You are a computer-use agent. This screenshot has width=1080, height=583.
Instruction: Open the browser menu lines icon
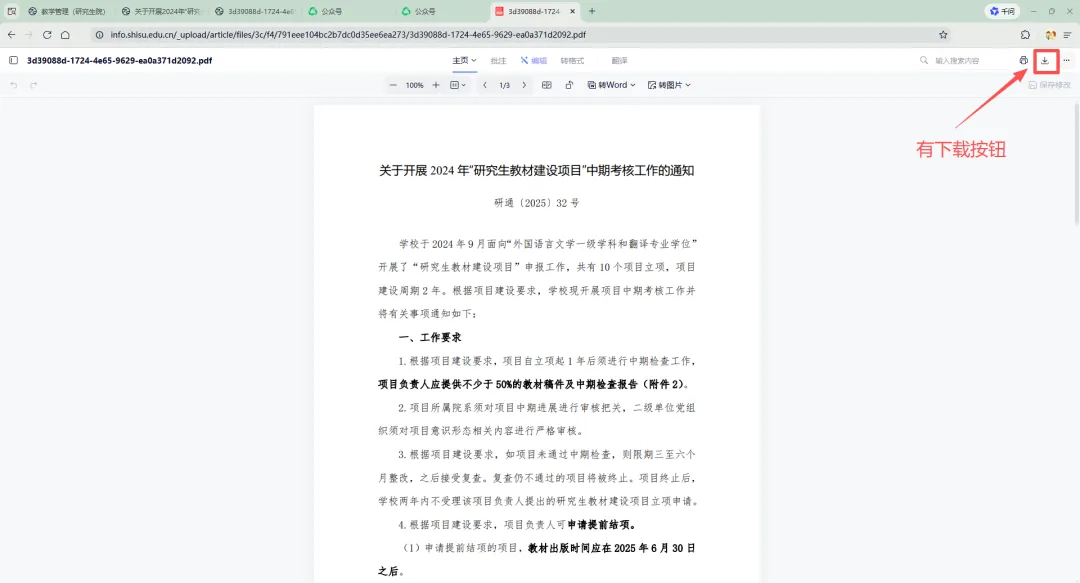pos(1067,34)
